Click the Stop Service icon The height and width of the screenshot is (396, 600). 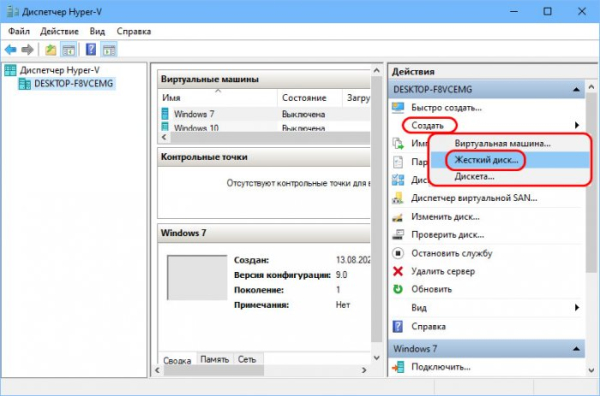(x=398, y=253)
